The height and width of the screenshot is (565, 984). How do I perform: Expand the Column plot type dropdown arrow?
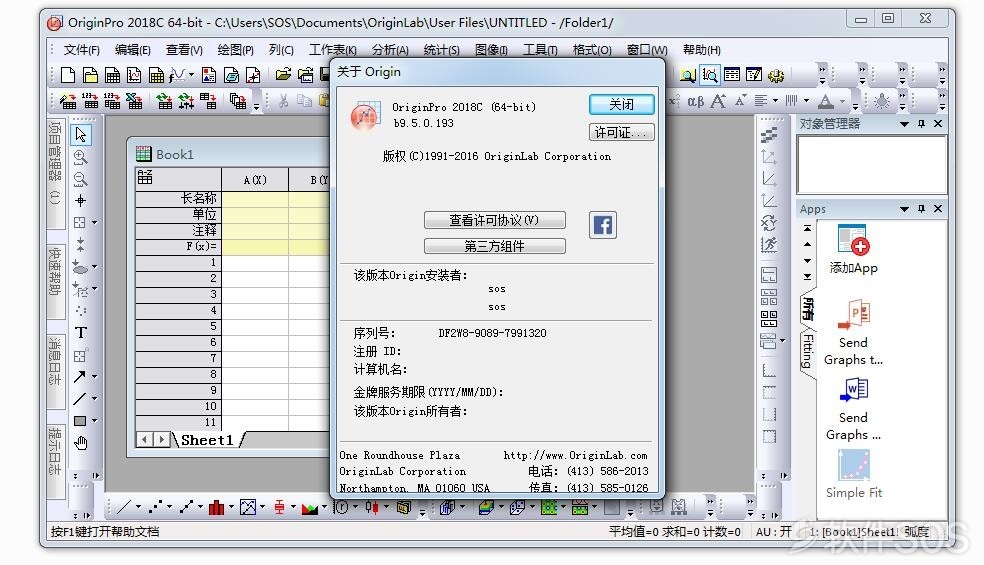point(232,507)
